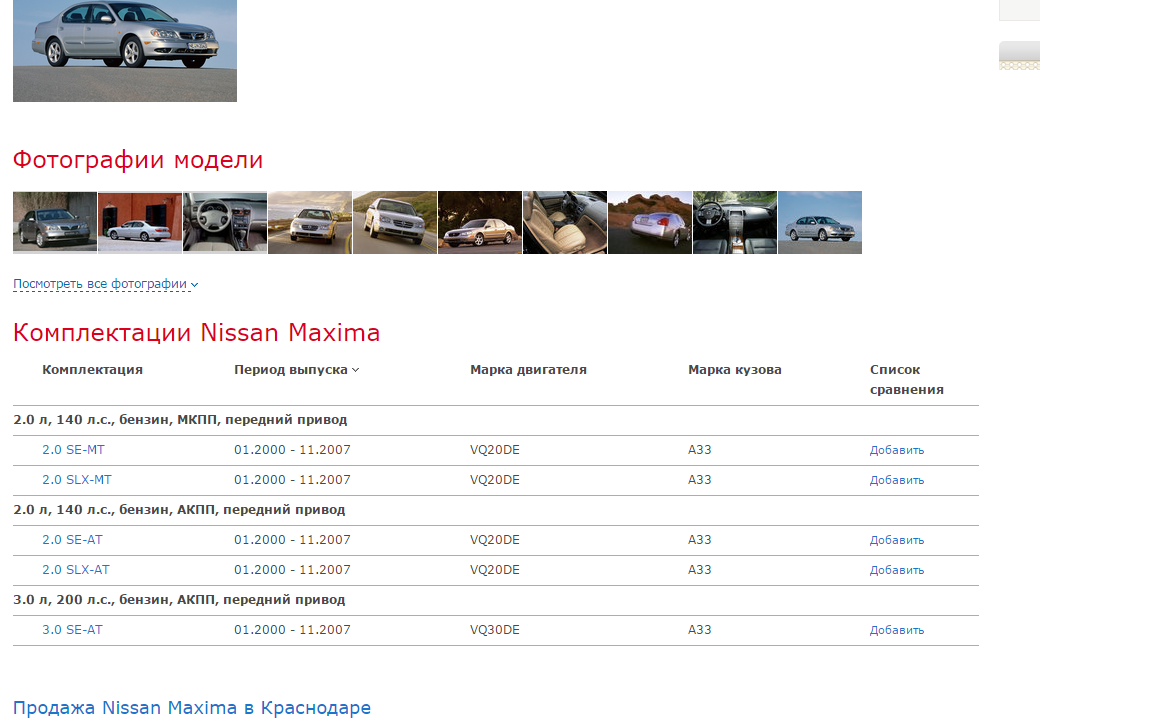Viewport: 1152px width, 727px height.
Task: Open steering wheel interior thumbnail
Action: [x=225, y=223]
